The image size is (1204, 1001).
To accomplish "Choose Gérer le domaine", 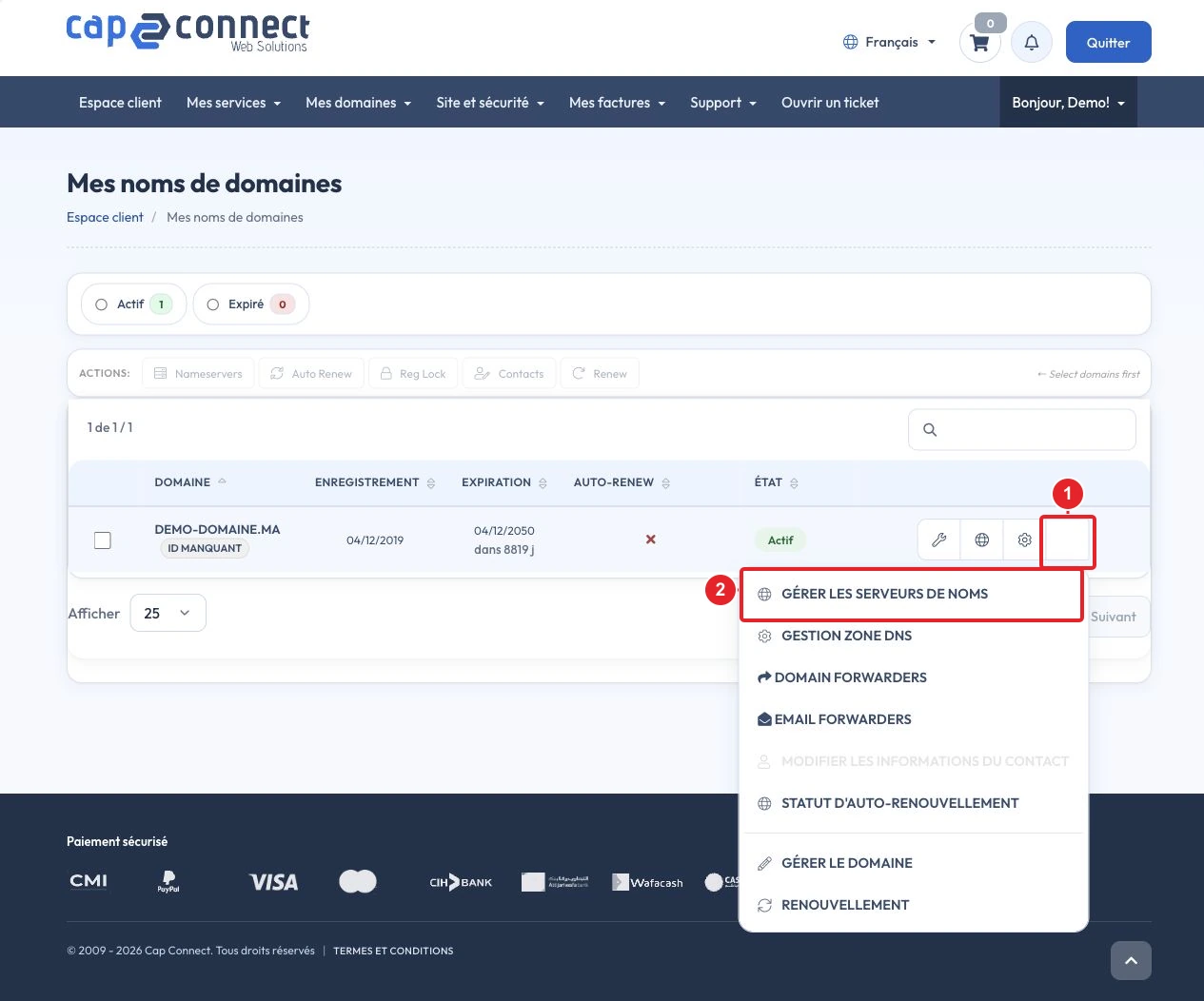I will pyautogui.click(x=914, y=863).
